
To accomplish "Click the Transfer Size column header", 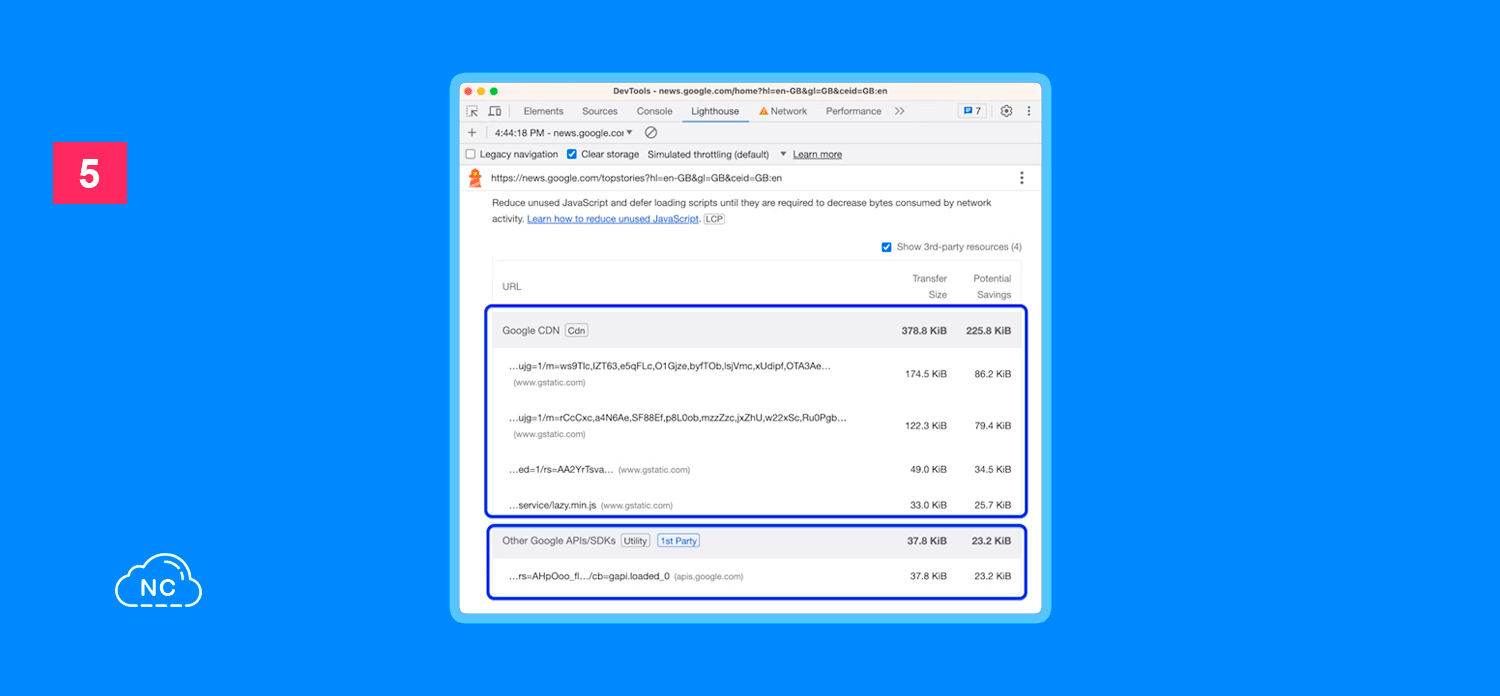I will point(929,286).
